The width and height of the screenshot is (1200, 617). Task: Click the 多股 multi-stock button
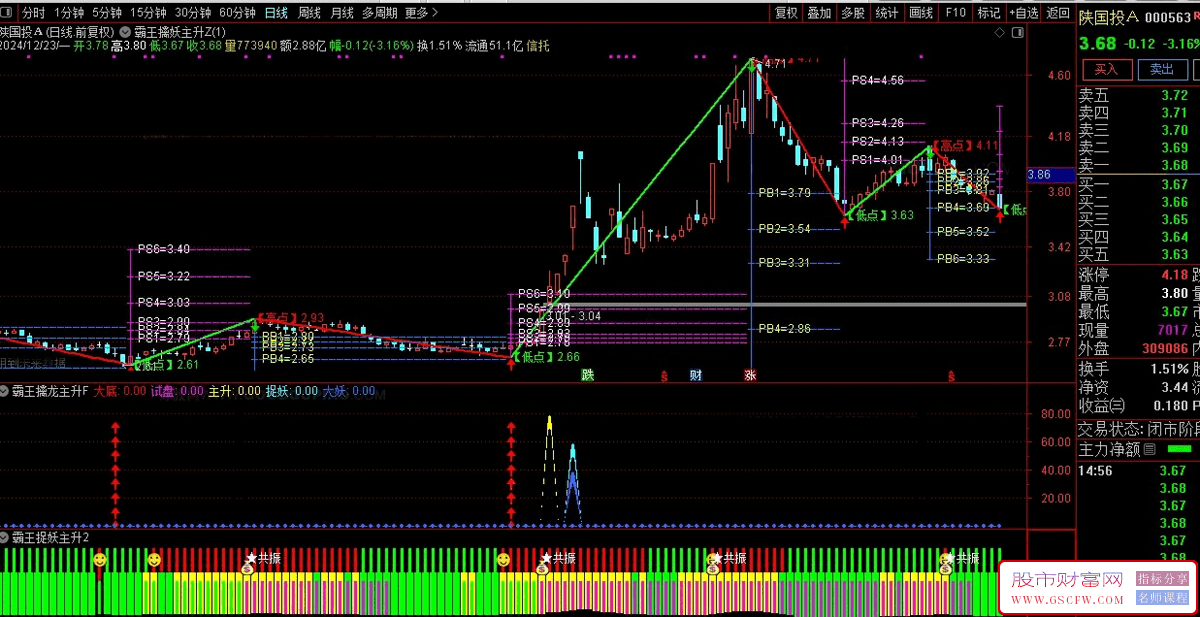853,13
